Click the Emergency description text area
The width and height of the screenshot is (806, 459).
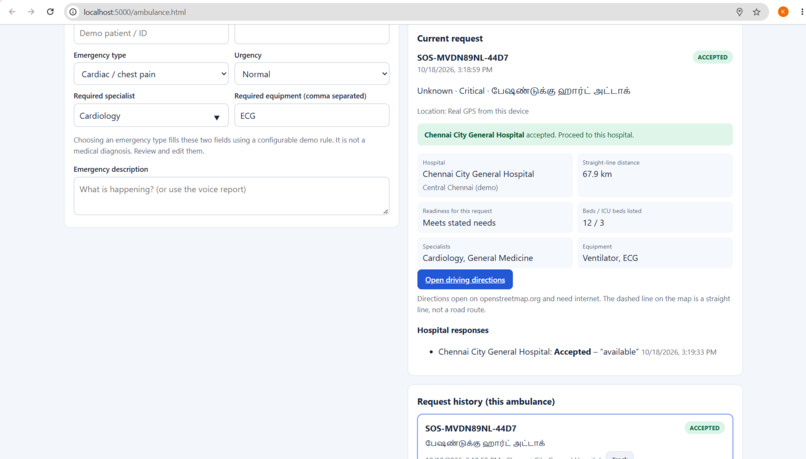click(x=231, y=196)
